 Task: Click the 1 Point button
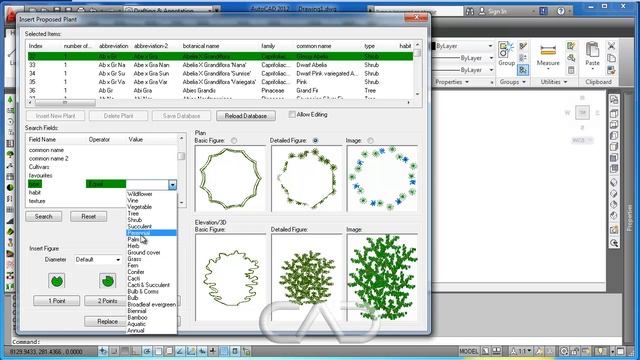57,301
